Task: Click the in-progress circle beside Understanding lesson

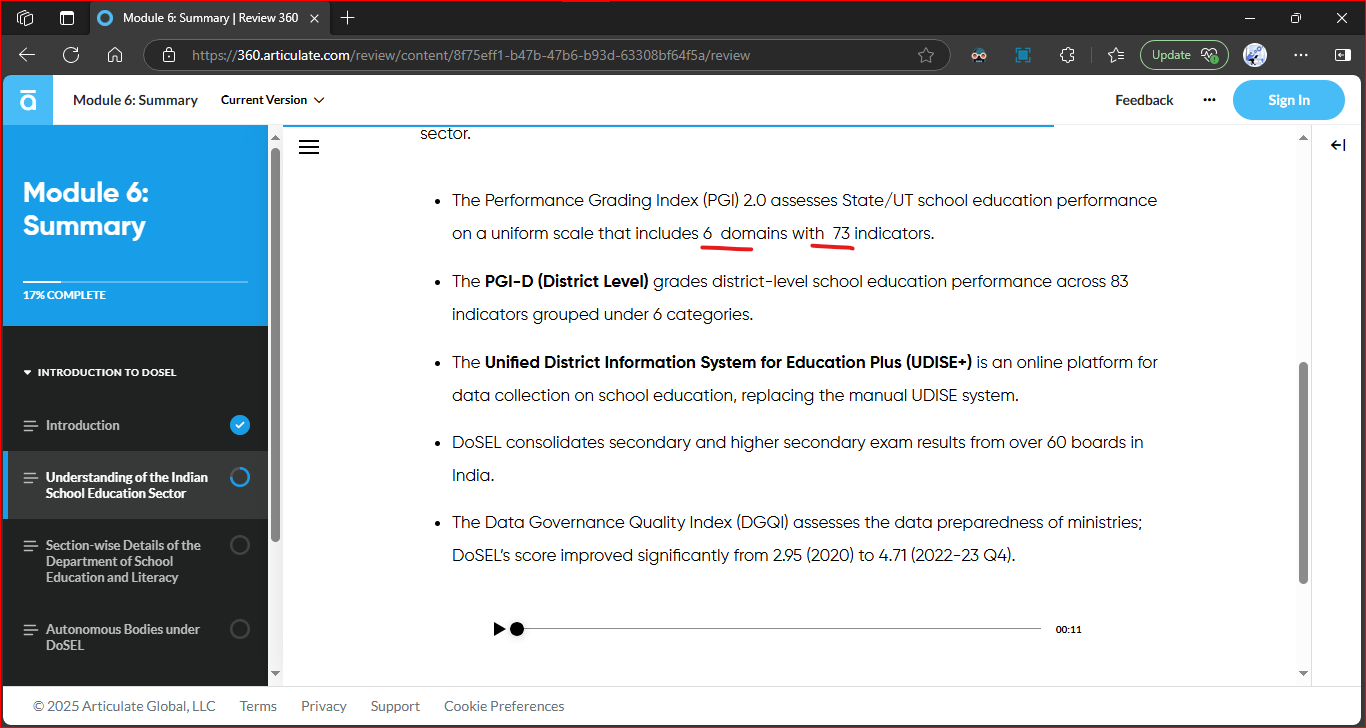Action: [240, 477]
